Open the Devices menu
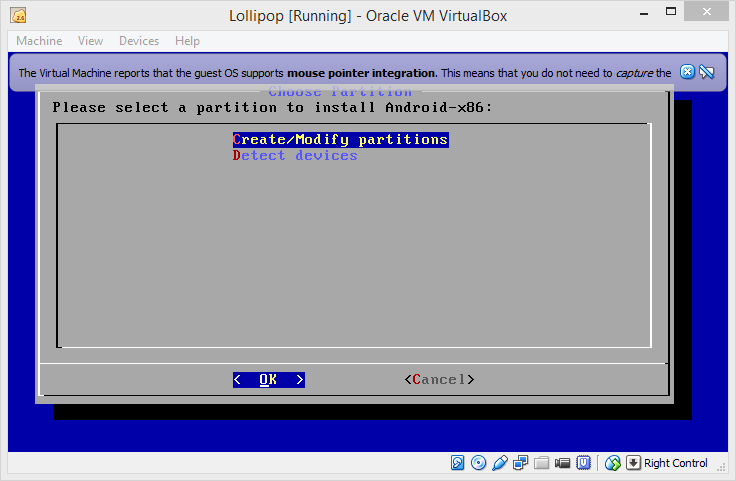 coord(139,41)
